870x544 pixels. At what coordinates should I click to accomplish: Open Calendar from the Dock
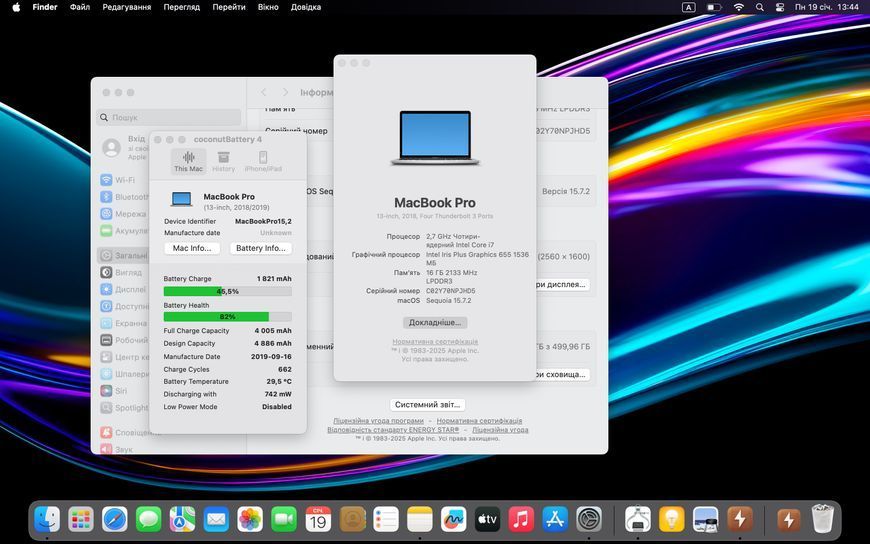[x=318, y=520]
